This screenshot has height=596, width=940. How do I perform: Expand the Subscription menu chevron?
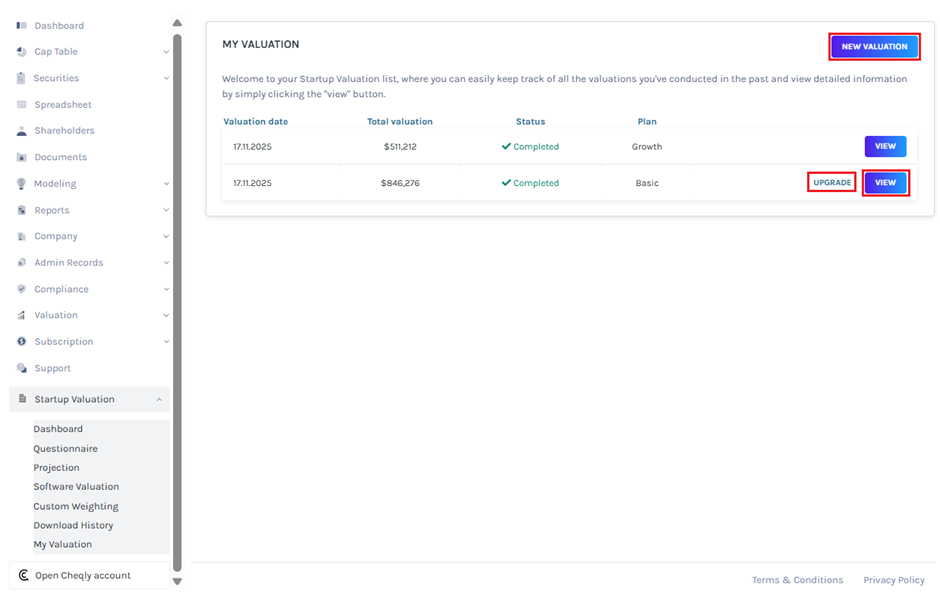point(166,342)
